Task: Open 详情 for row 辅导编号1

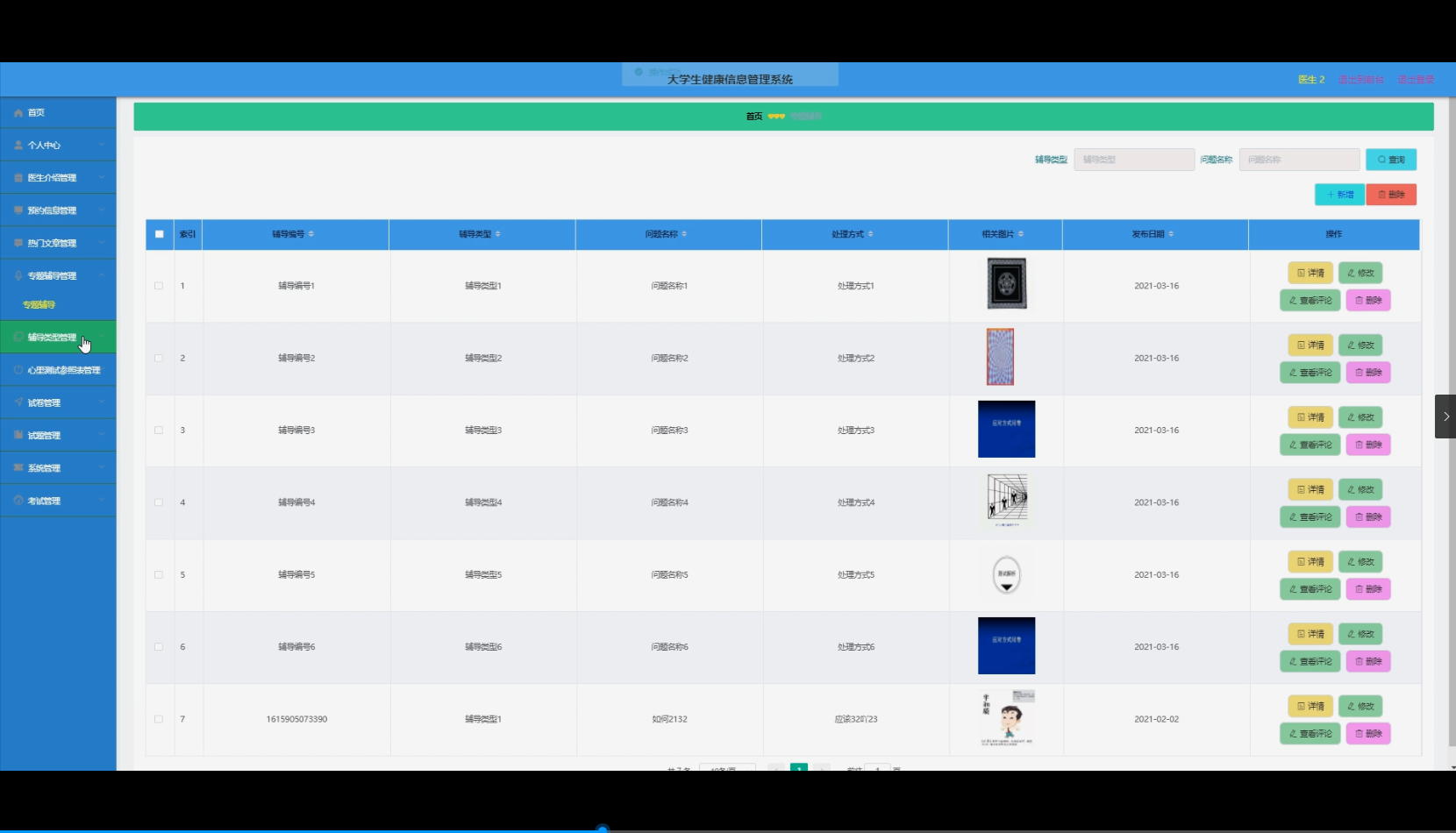Action: (x=1310, y=273)
